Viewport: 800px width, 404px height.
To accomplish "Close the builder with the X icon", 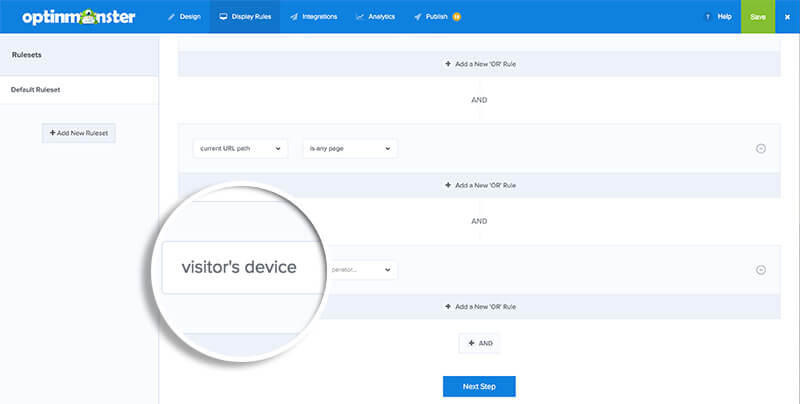I will coord(787,17).
